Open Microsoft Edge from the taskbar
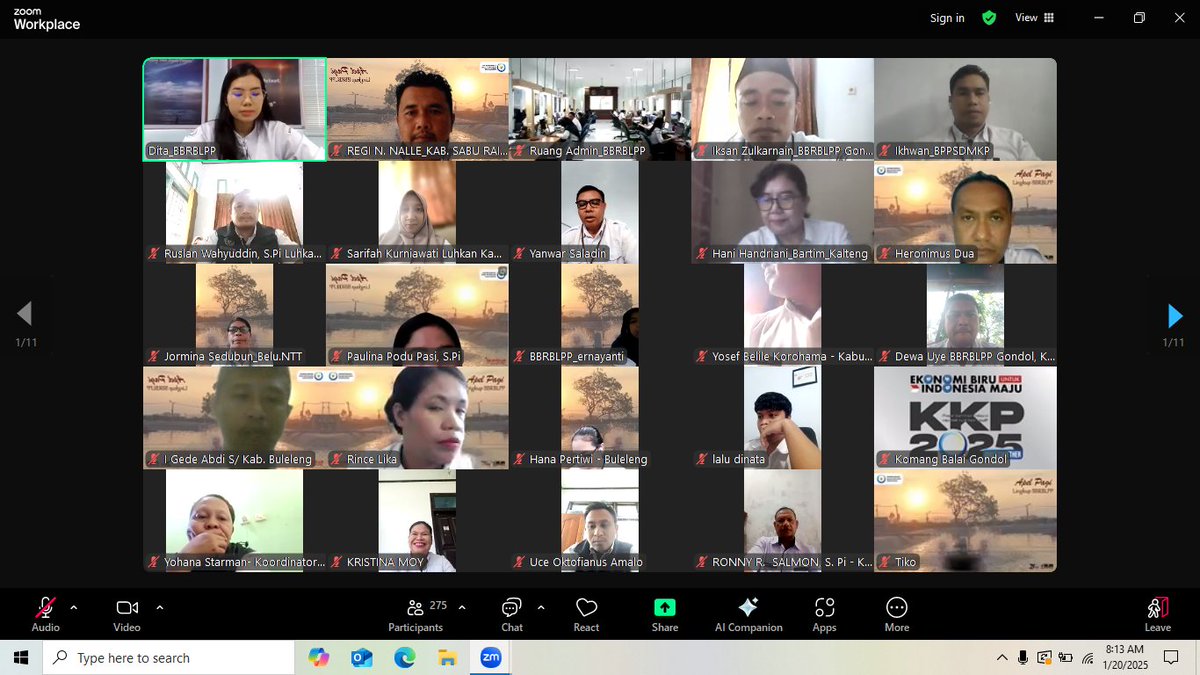 coord(404,657)
